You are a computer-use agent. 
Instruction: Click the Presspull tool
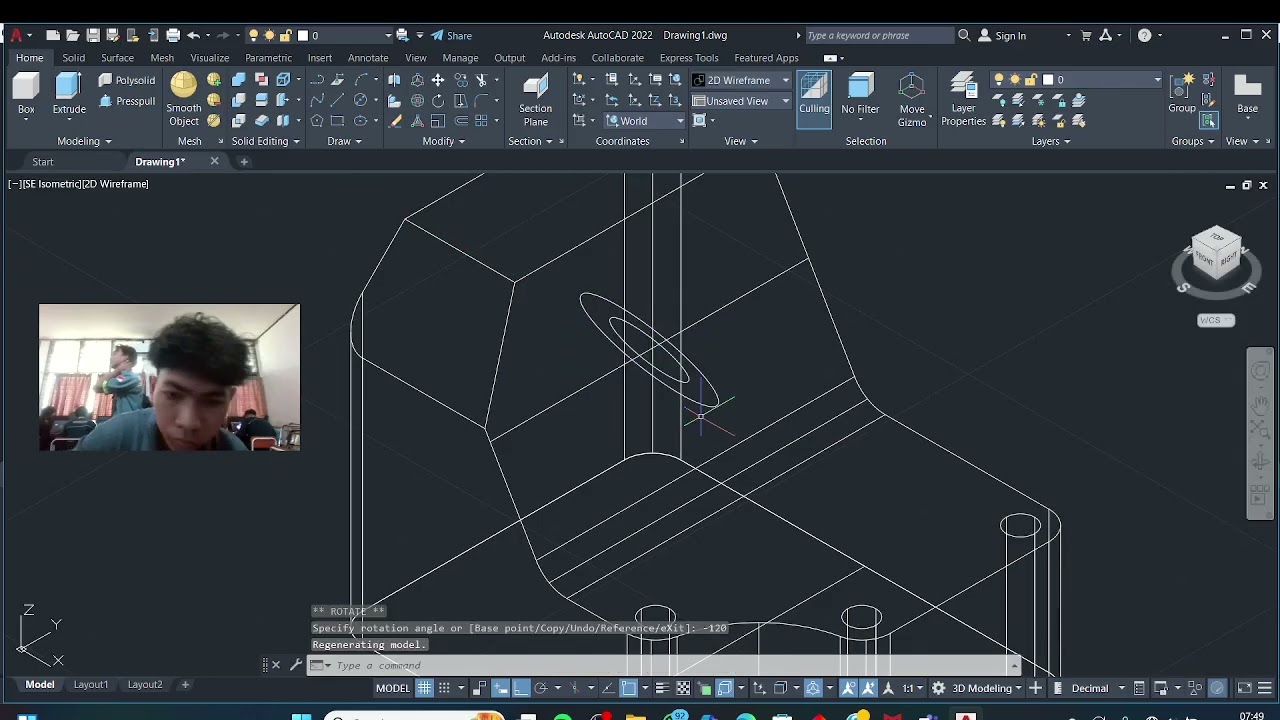(x=126, y=101)
